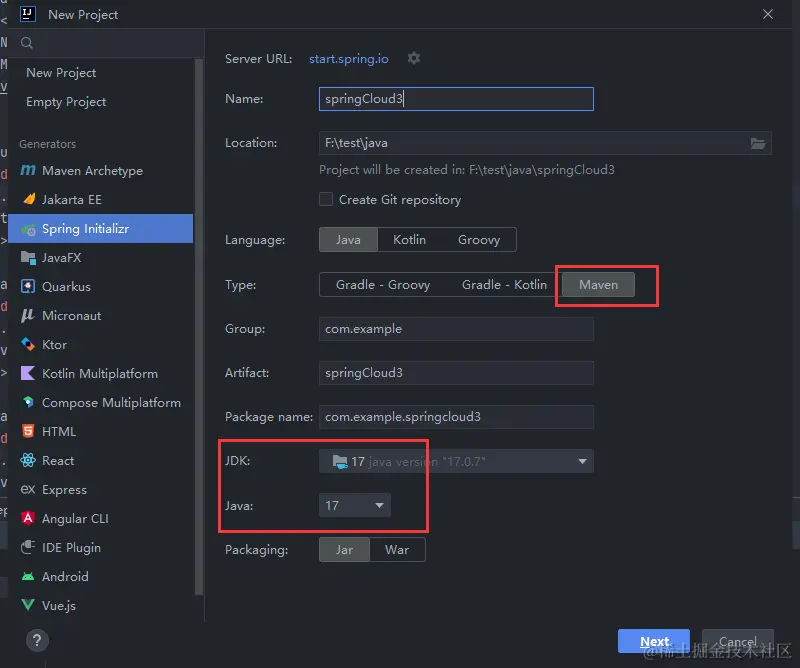Click the Express ex icon
800x668 pixels.
[x=28, y=489]
